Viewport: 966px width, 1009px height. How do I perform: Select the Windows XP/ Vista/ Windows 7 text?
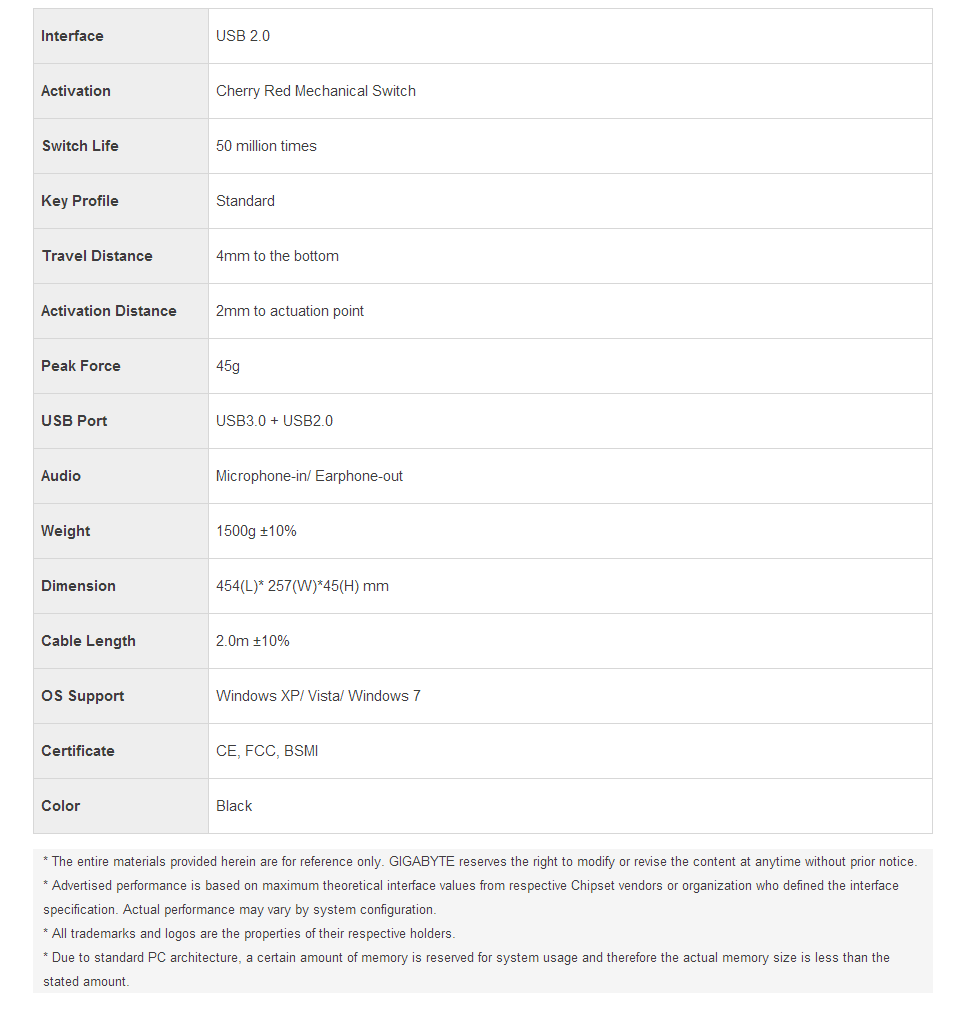click(x=318, y=696)
